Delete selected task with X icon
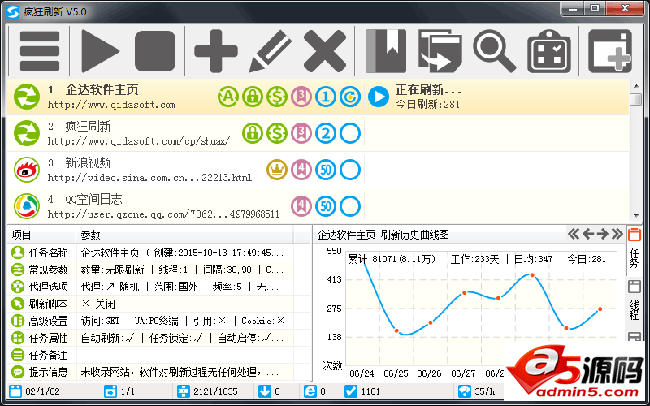This screenshot has width=650, height=406. [x=325, y=51]
